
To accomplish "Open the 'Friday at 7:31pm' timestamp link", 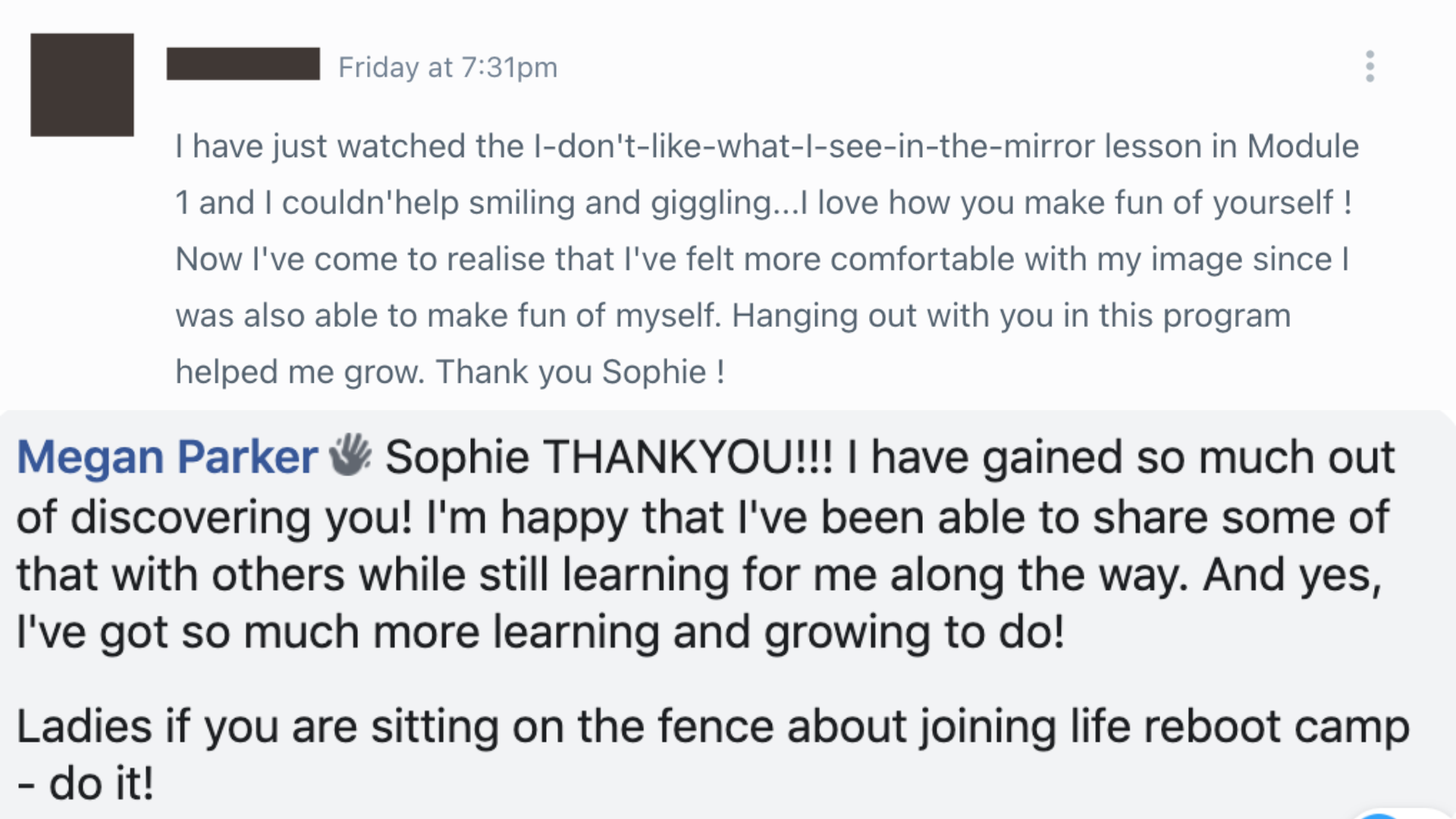I will tap(447, 67).
